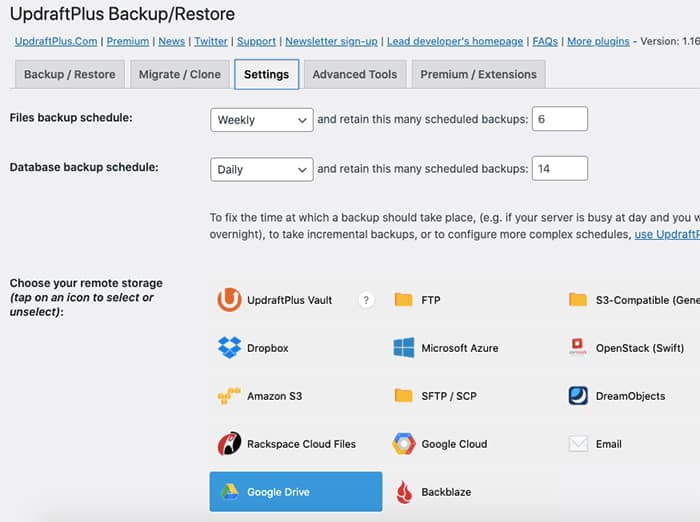Visit Lead developer's homepage link

455,42
